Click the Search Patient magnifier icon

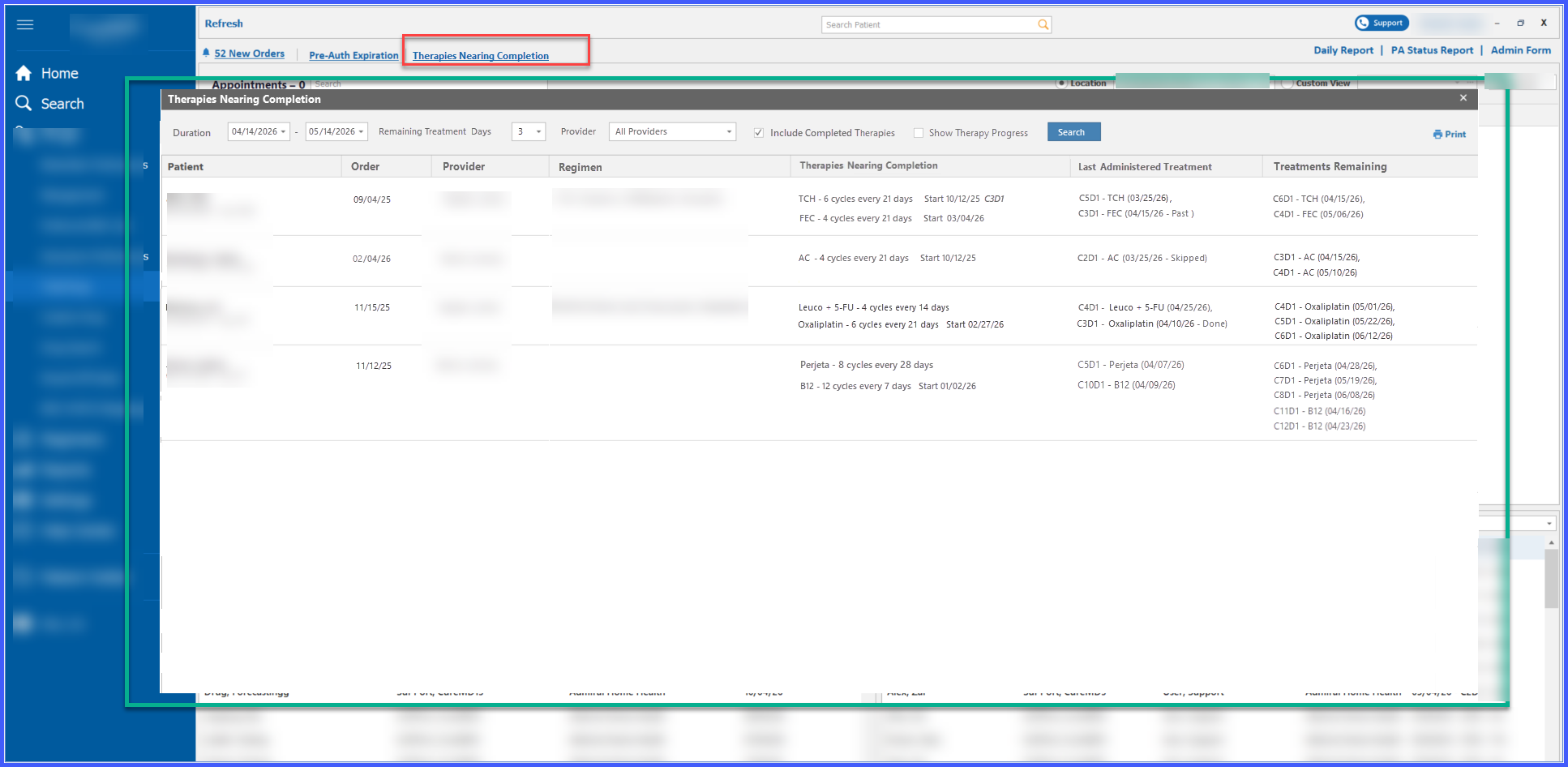coord(1043,24)
